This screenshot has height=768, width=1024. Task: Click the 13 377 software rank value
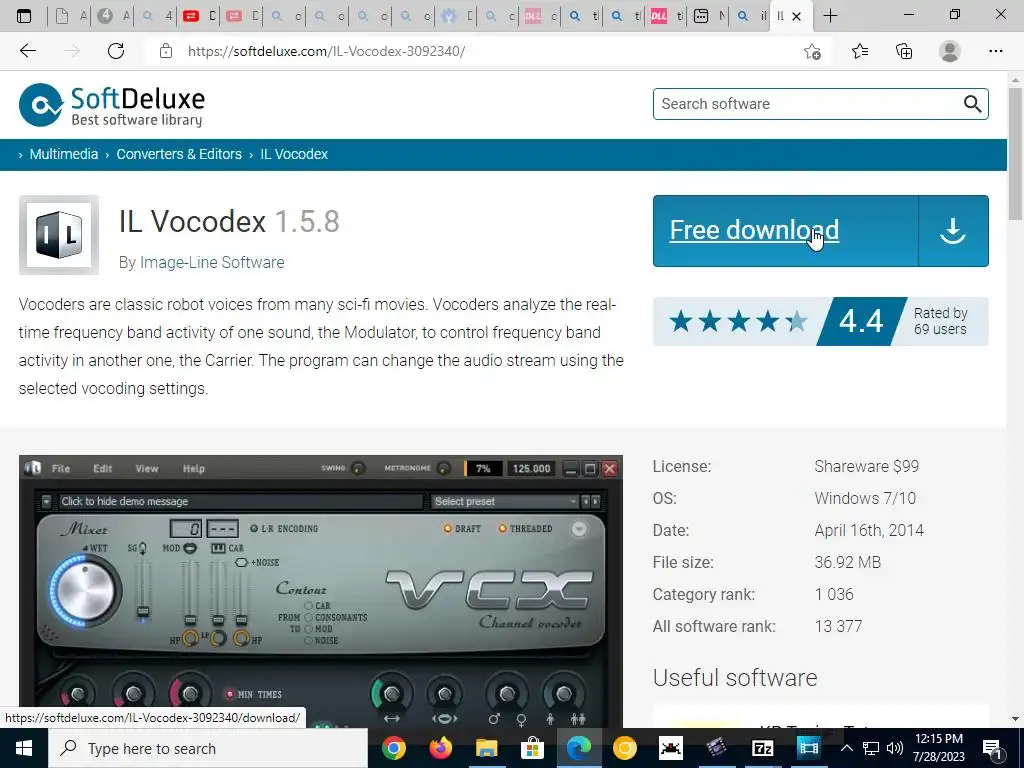(839, 626)
